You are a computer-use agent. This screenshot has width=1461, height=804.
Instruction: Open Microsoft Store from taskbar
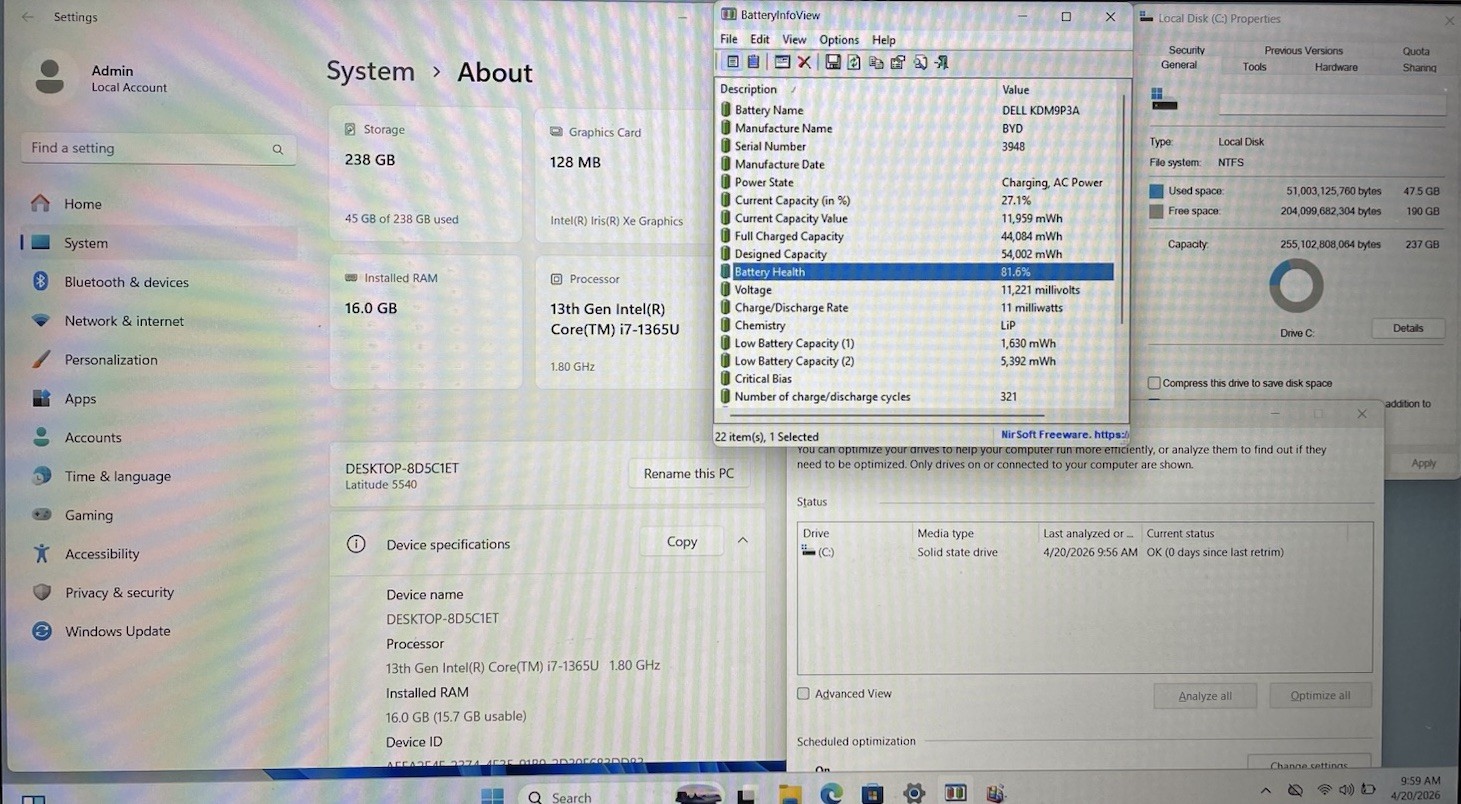click(872, 795)
